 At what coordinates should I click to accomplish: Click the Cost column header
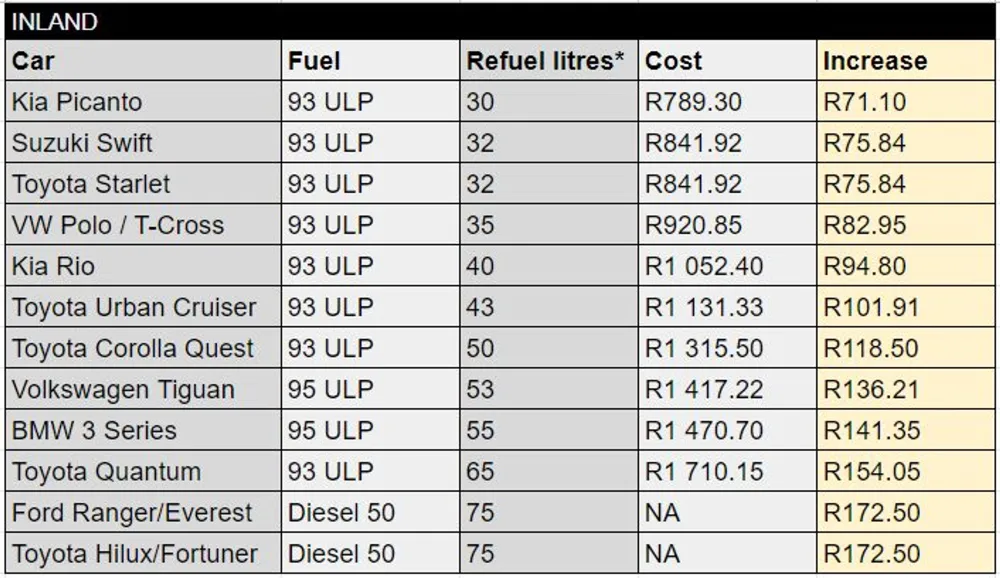click(x=728, y=61)
